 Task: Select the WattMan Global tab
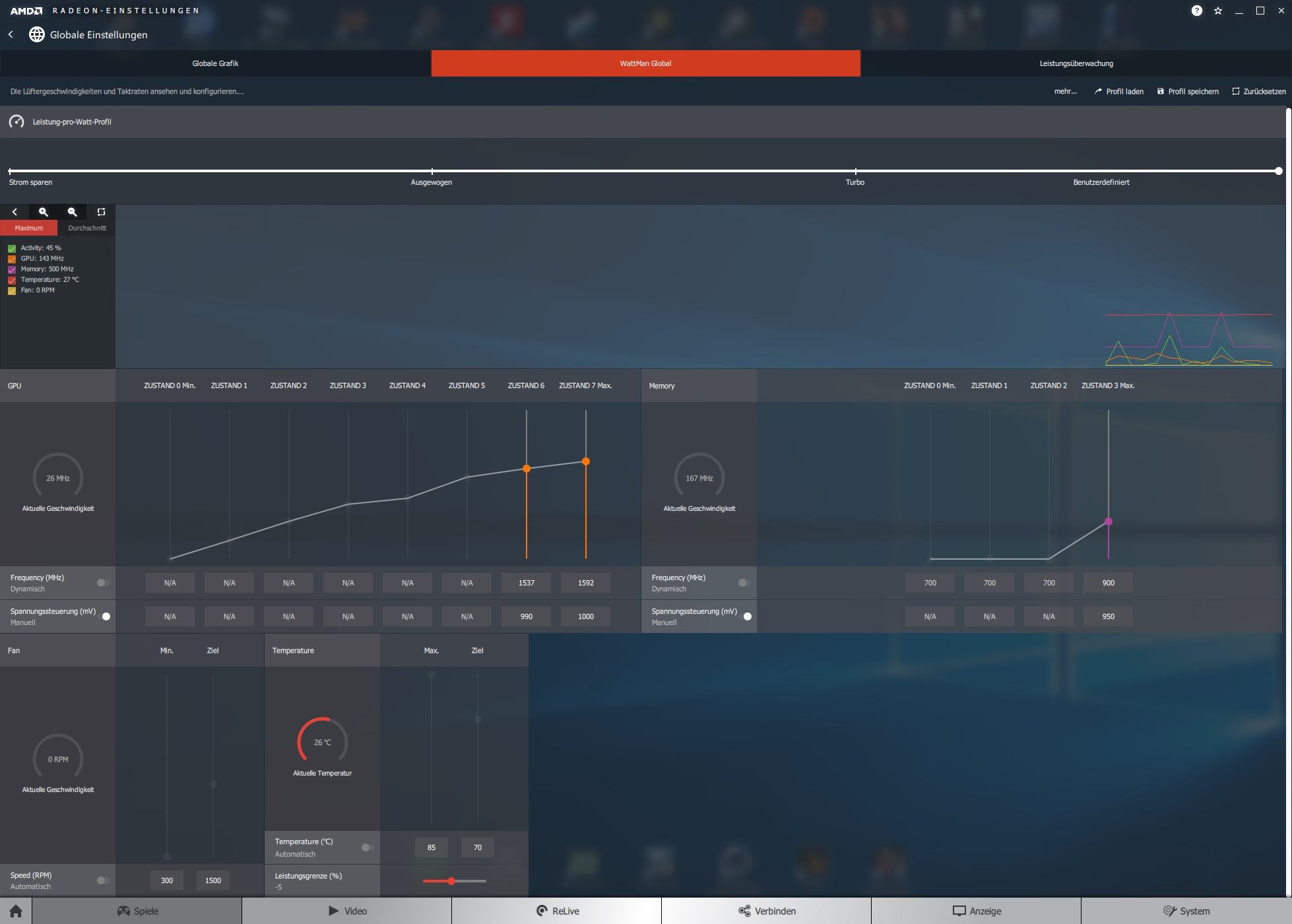(x=645, y=63)
